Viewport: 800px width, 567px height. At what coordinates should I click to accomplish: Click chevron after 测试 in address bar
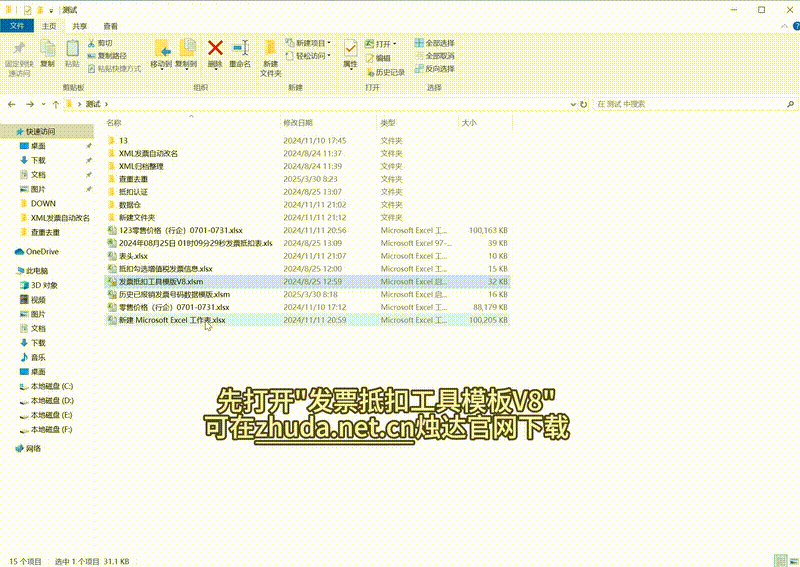(x=106, y=104)
